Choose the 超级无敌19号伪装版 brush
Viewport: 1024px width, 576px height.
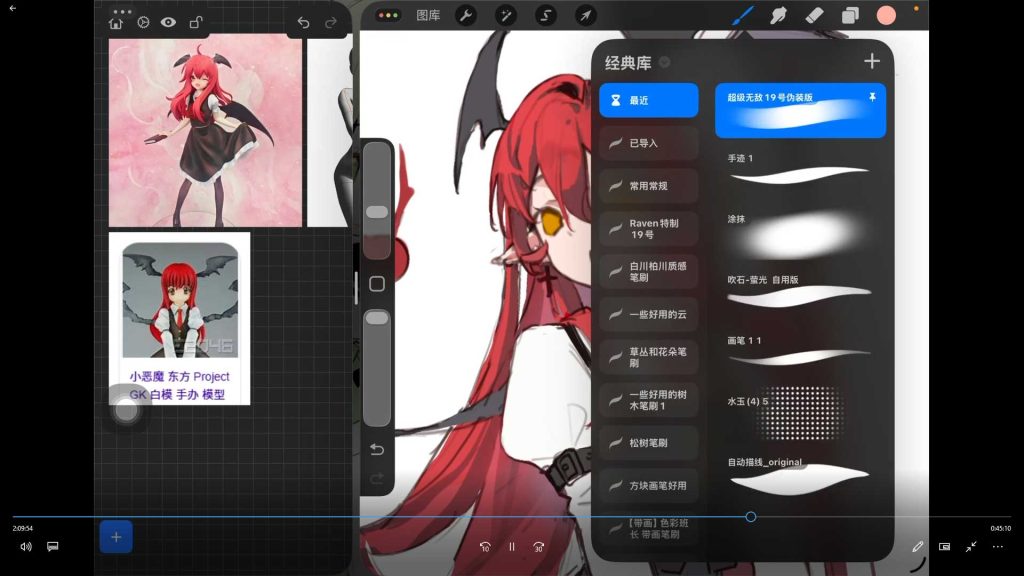[801, 110]
